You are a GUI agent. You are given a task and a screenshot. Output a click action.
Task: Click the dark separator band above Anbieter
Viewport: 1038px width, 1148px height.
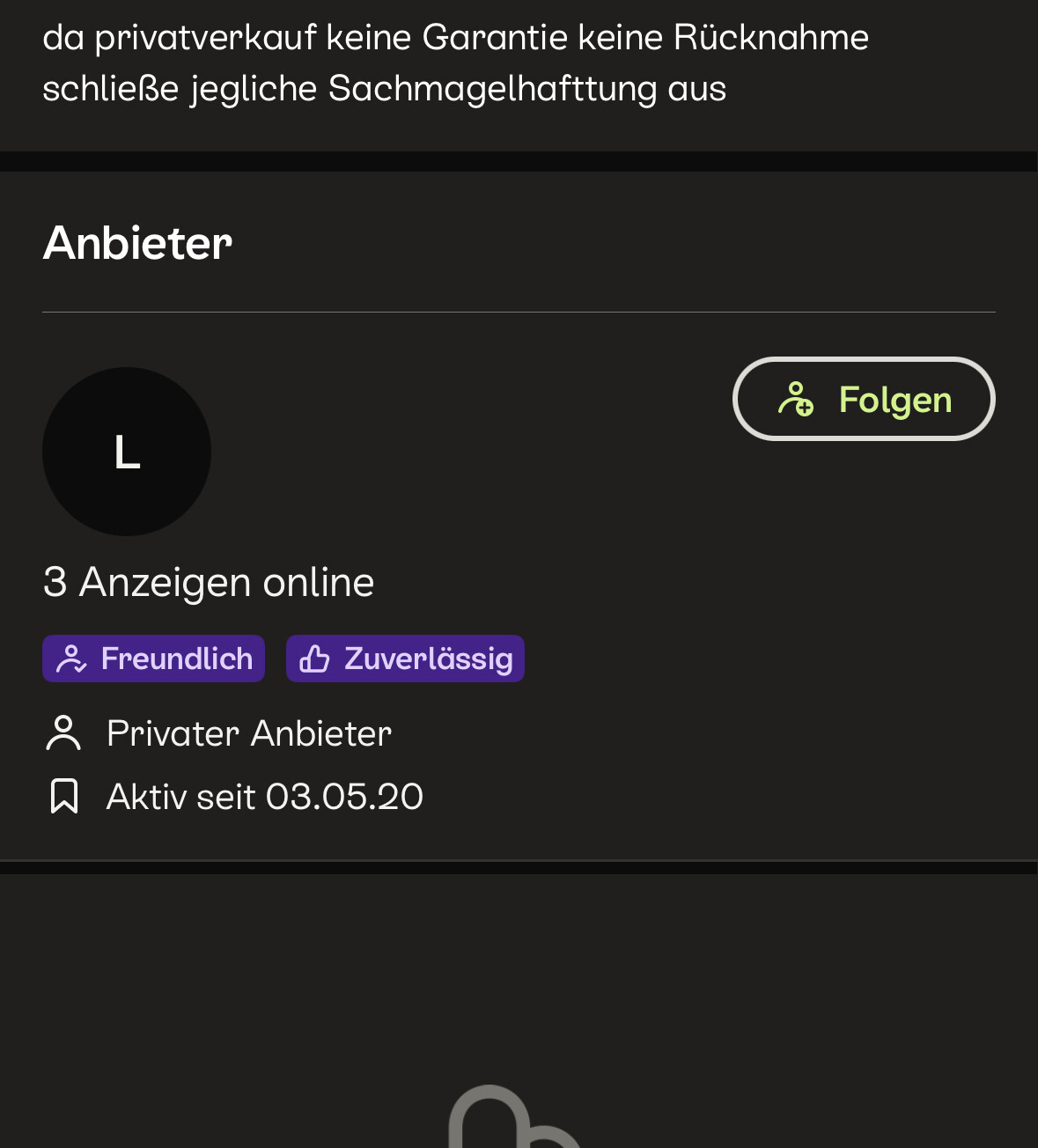click(519, 161)
